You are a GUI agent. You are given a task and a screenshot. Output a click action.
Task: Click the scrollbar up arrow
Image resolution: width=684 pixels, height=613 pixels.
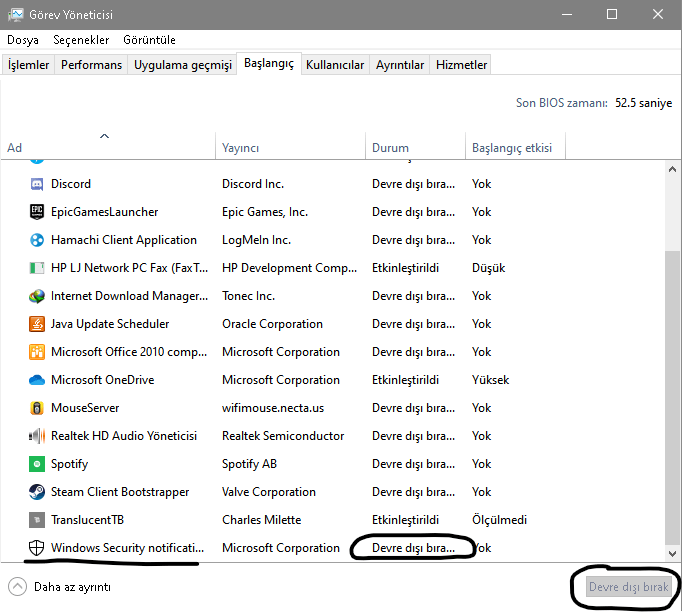[x=673, y=169]
